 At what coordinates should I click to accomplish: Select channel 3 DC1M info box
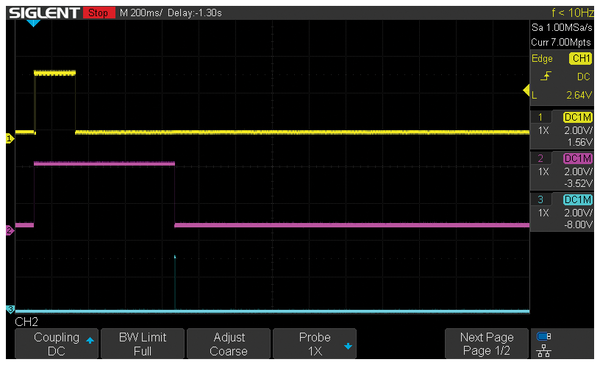pyautogui.click(x=561, y=212)
